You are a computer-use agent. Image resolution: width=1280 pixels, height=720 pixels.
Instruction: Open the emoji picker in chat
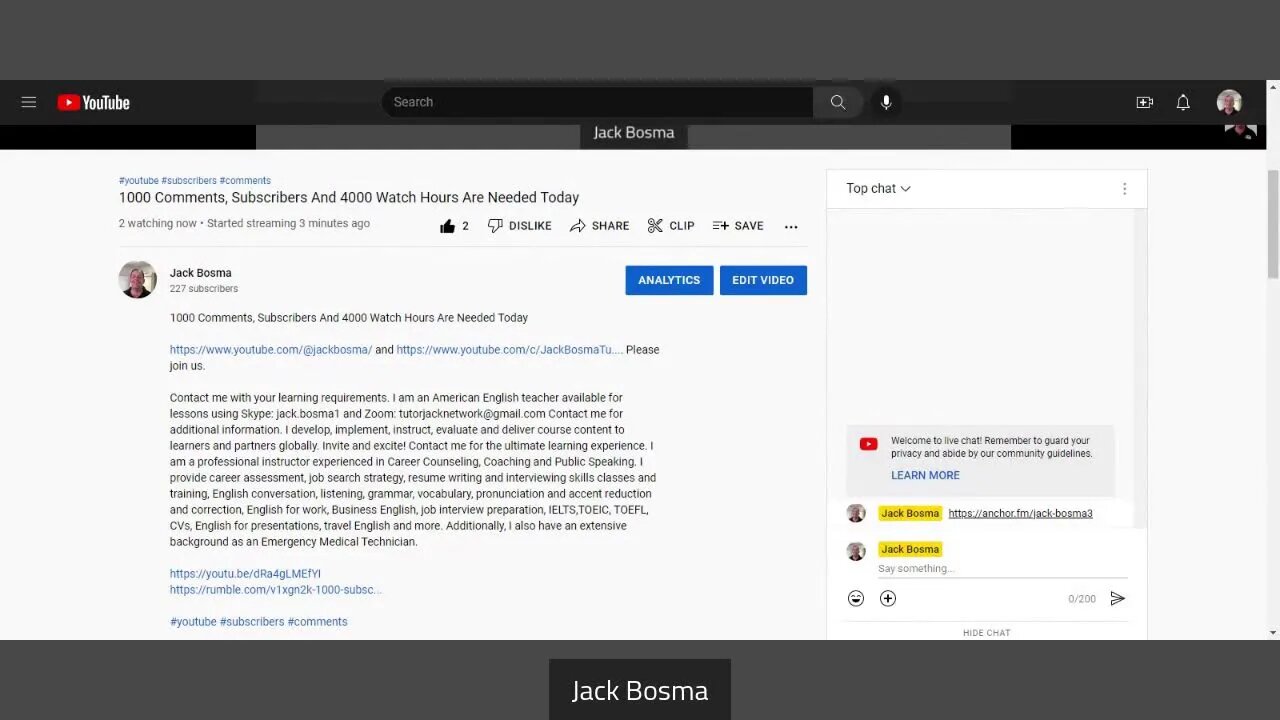(856, 598)
